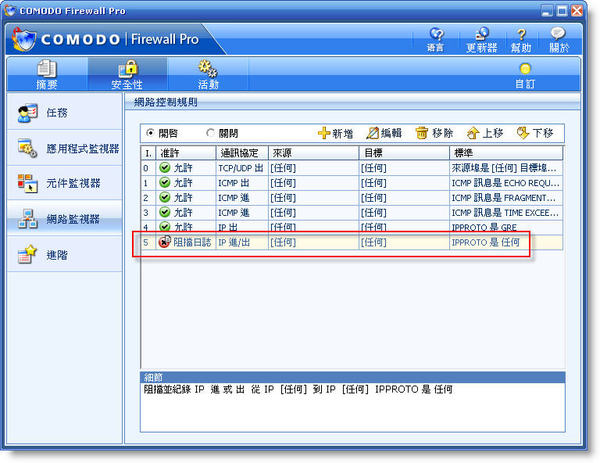The width and height of the screenshot is (600, 463).
Task: Click the pencil edit icon
Action: (x=372, y=133)
